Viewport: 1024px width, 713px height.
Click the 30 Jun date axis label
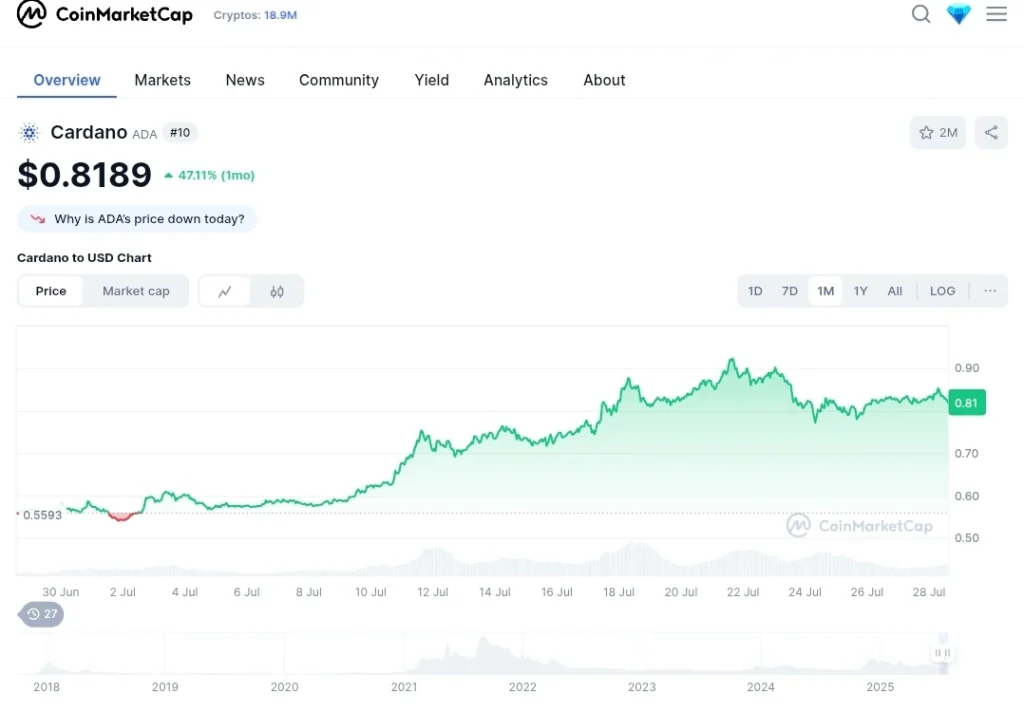click(61, 592)
